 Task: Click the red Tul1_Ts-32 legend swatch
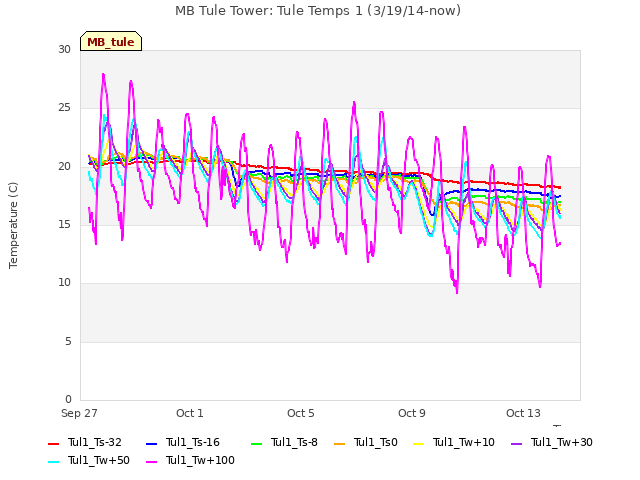(53, 444)
